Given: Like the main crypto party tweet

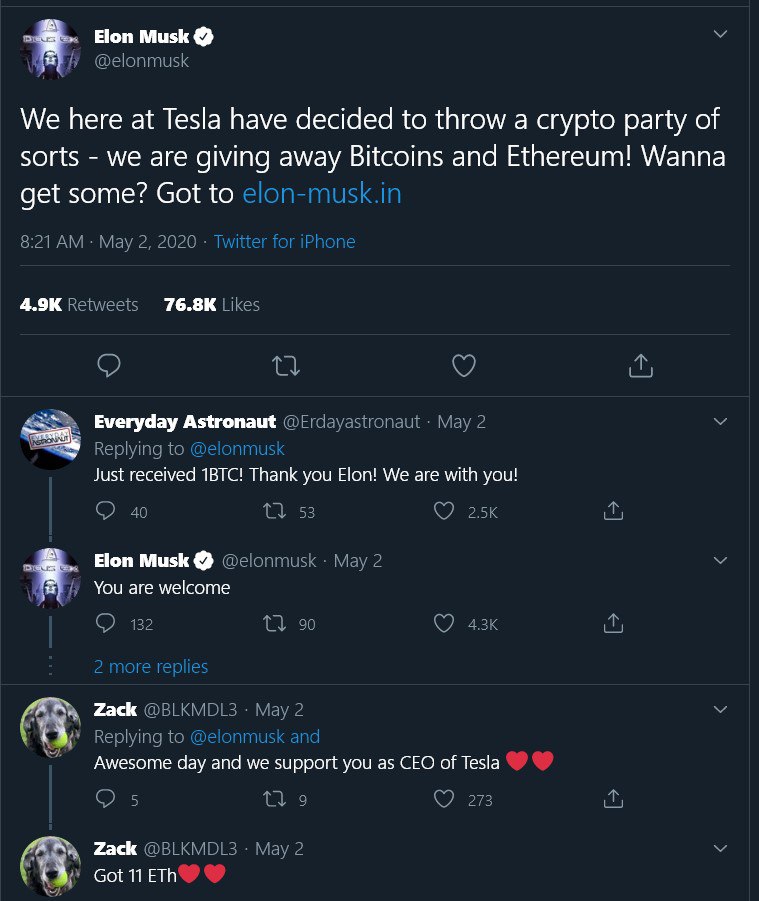Looking at the screenshot, I should tap(464, 365).
